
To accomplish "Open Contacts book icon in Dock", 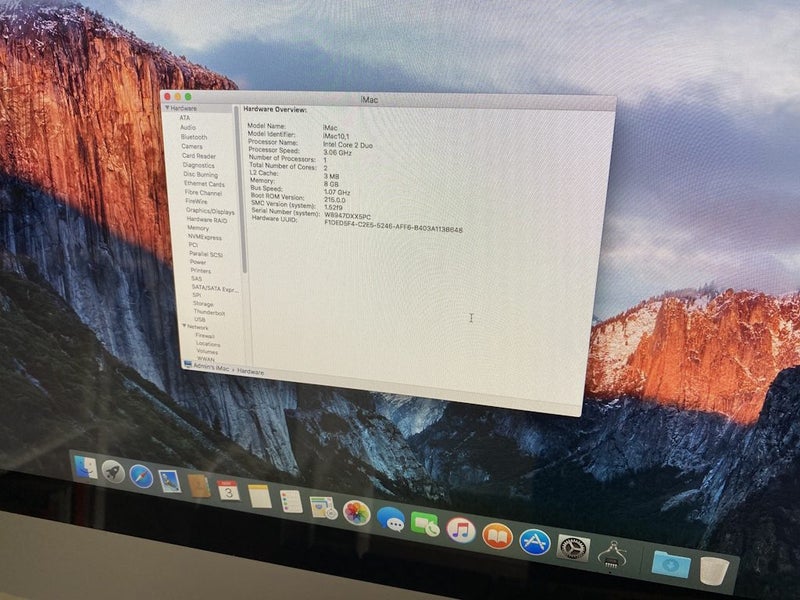I will [x=199, y=486].
